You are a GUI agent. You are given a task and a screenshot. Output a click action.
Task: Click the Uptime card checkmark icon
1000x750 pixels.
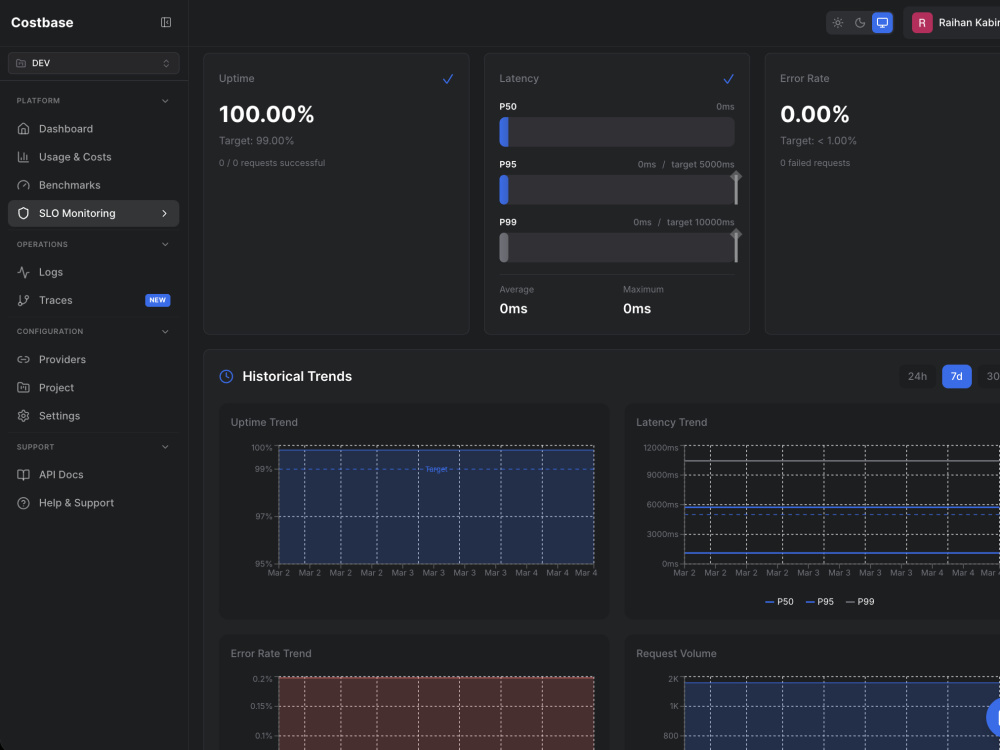click(x=448, y=79)
